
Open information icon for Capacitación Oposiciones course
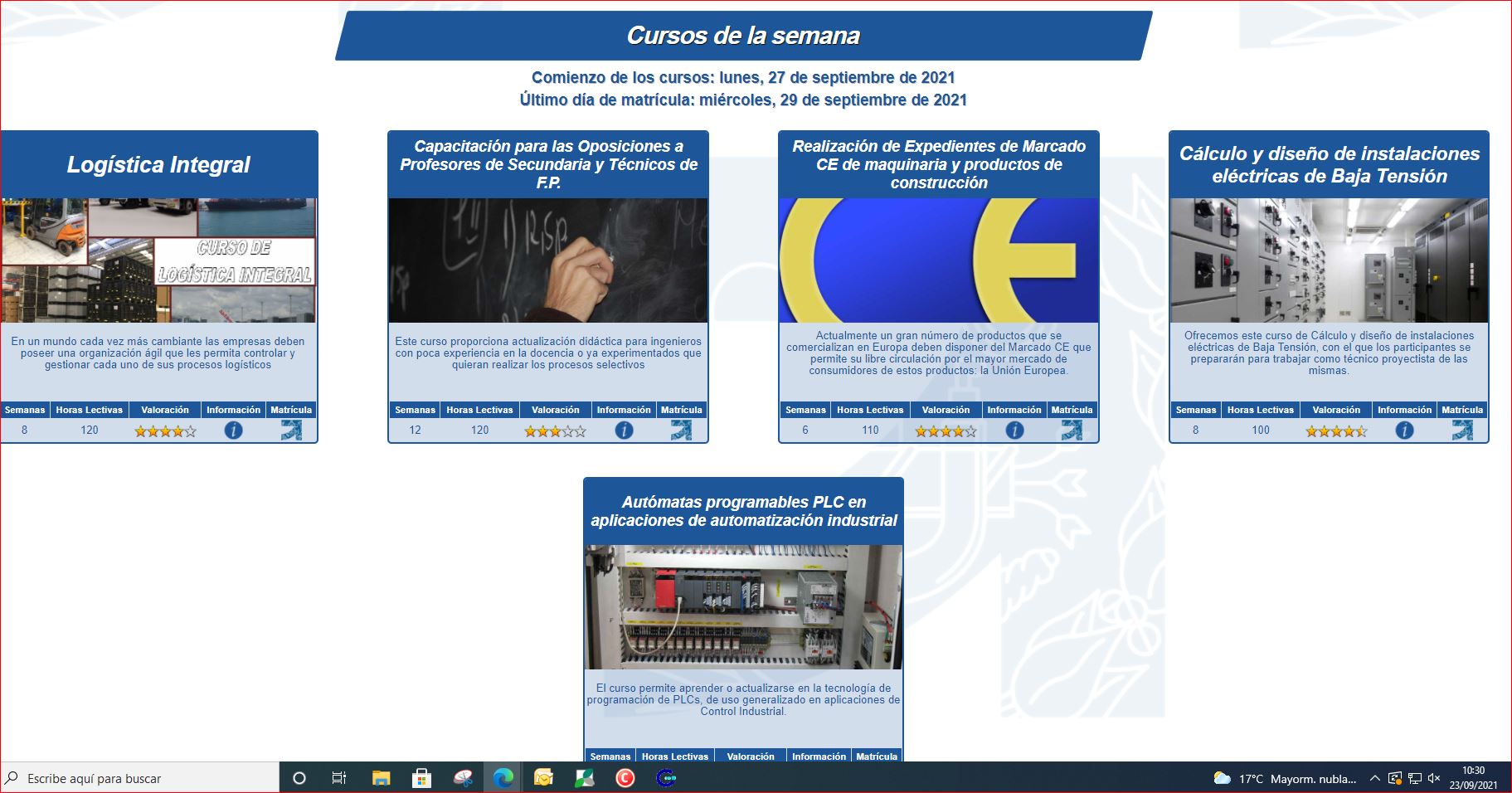pos(624,431)
